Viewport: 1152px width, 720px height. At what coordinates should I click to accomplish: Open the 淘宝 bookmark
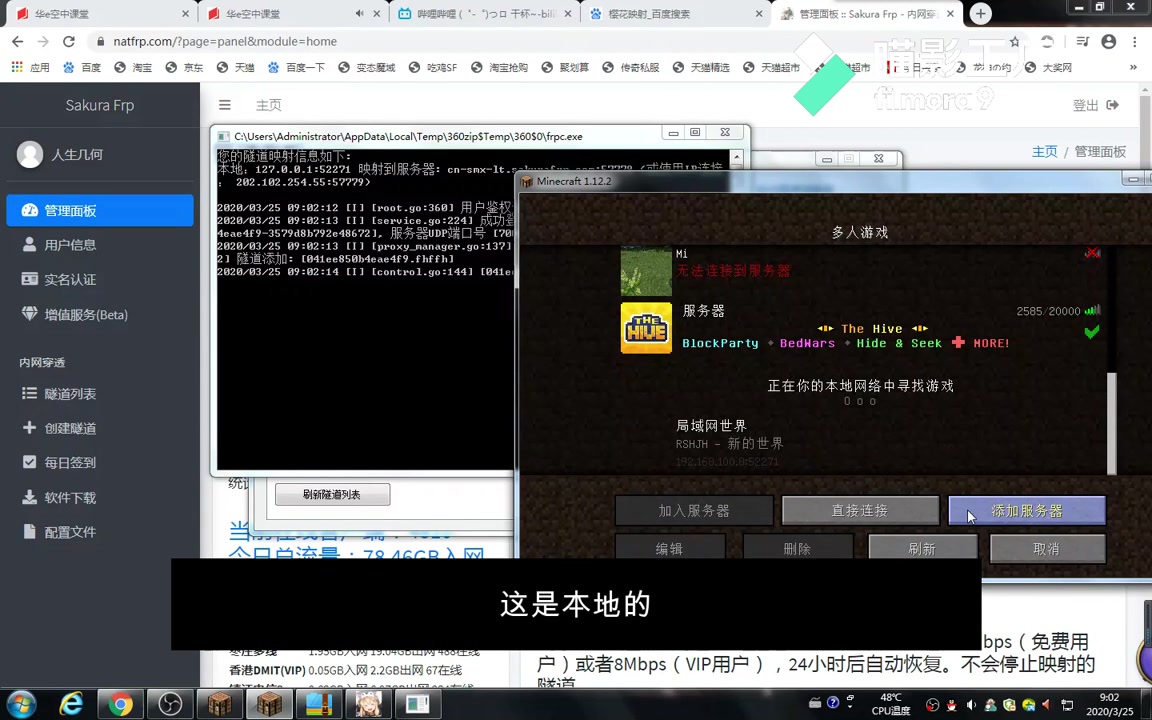(133, 68)
